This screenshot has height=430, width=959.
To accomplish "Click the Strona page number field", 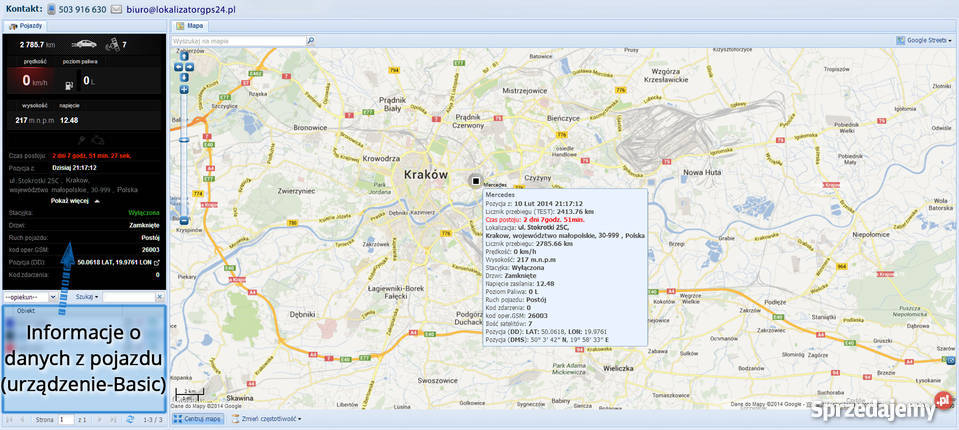I will tap(66, 420).
